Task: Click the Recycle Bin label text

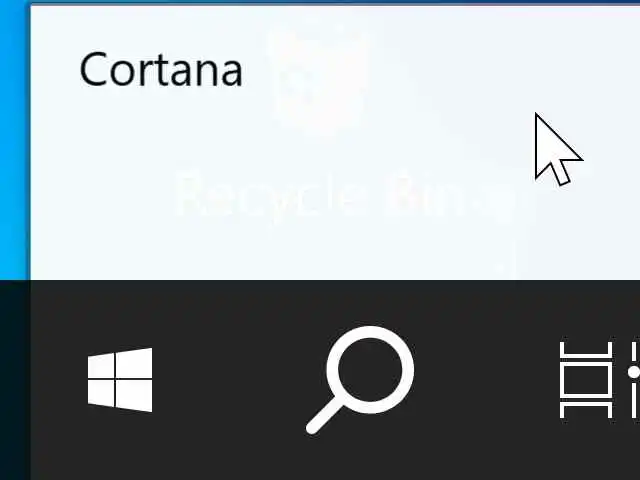Action: click(343, 196)
